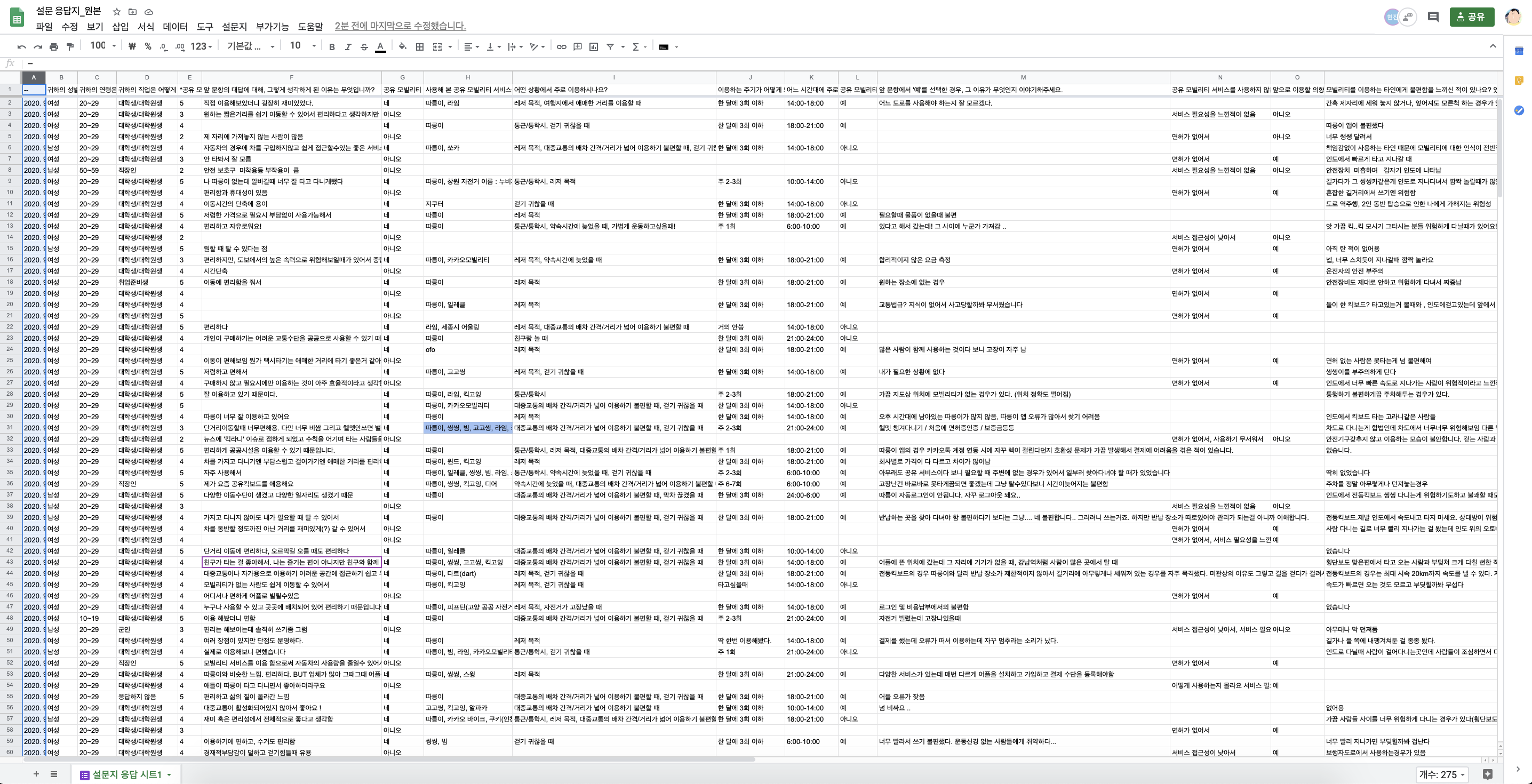1532x784 pixels.
Task: Toggle bold formatting
Action: coord(332,46)
